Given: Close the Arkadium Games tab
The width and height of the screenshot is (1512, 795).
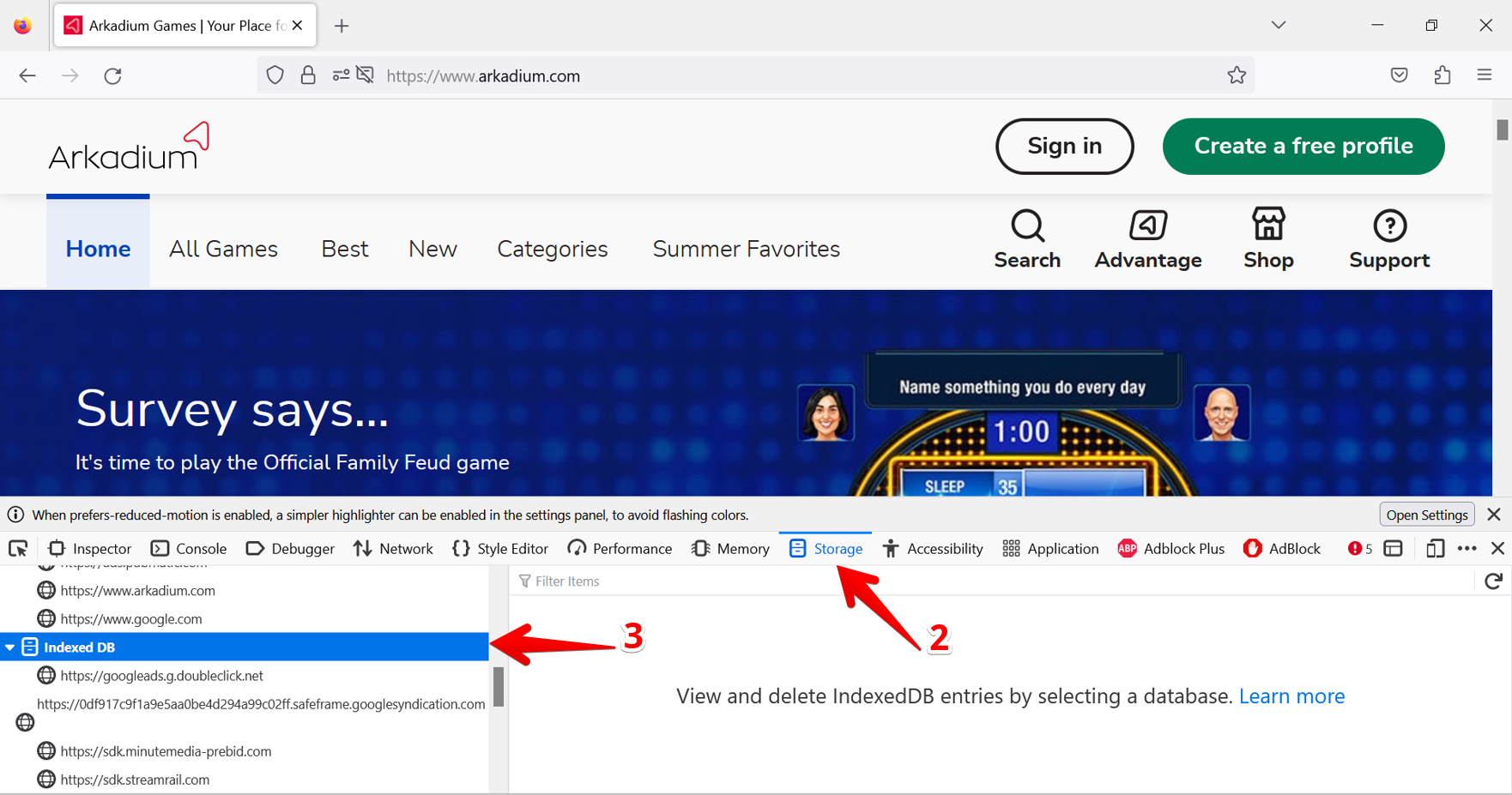Looking at the screenshot, I should pos(297,26).
